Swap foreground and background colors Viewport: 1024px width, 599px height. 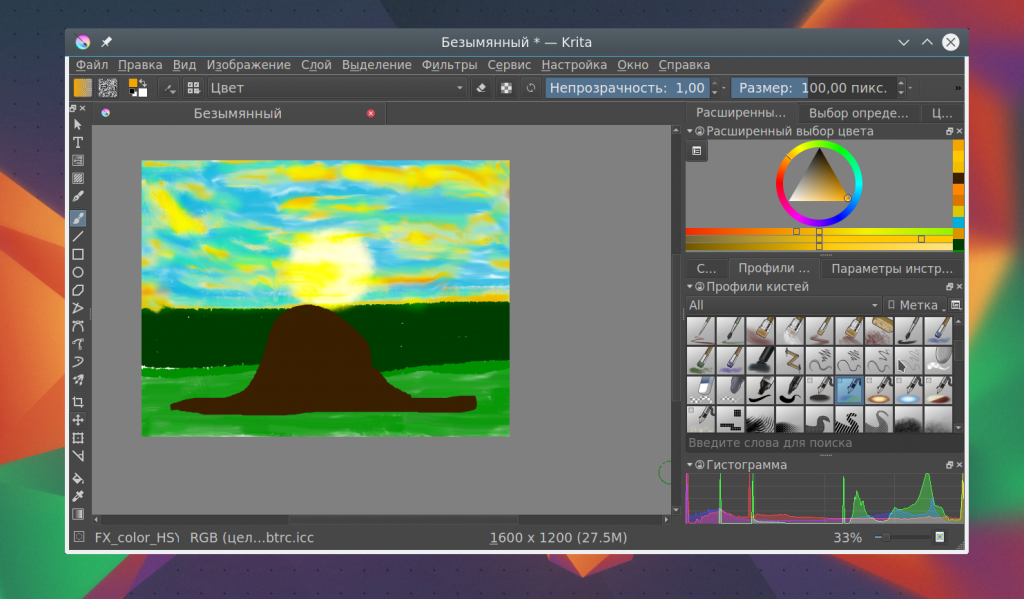[143, 82]
